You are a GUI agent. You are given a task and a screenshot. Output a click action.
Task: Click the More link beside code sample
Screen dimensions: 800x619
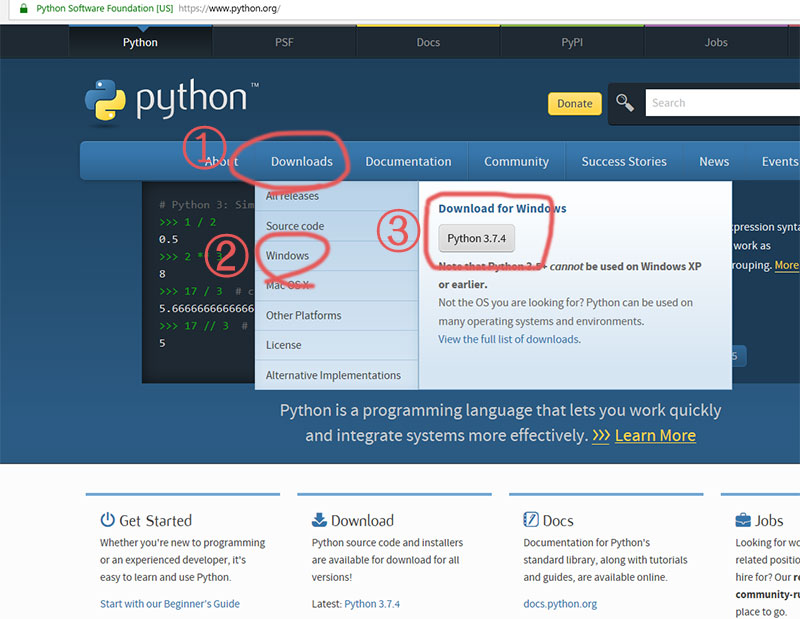[786, 265]
